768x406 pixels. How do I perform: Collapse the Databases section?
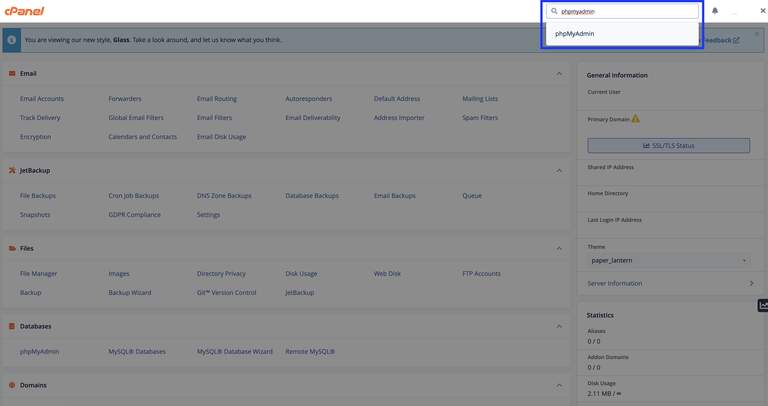coord(559,326)
